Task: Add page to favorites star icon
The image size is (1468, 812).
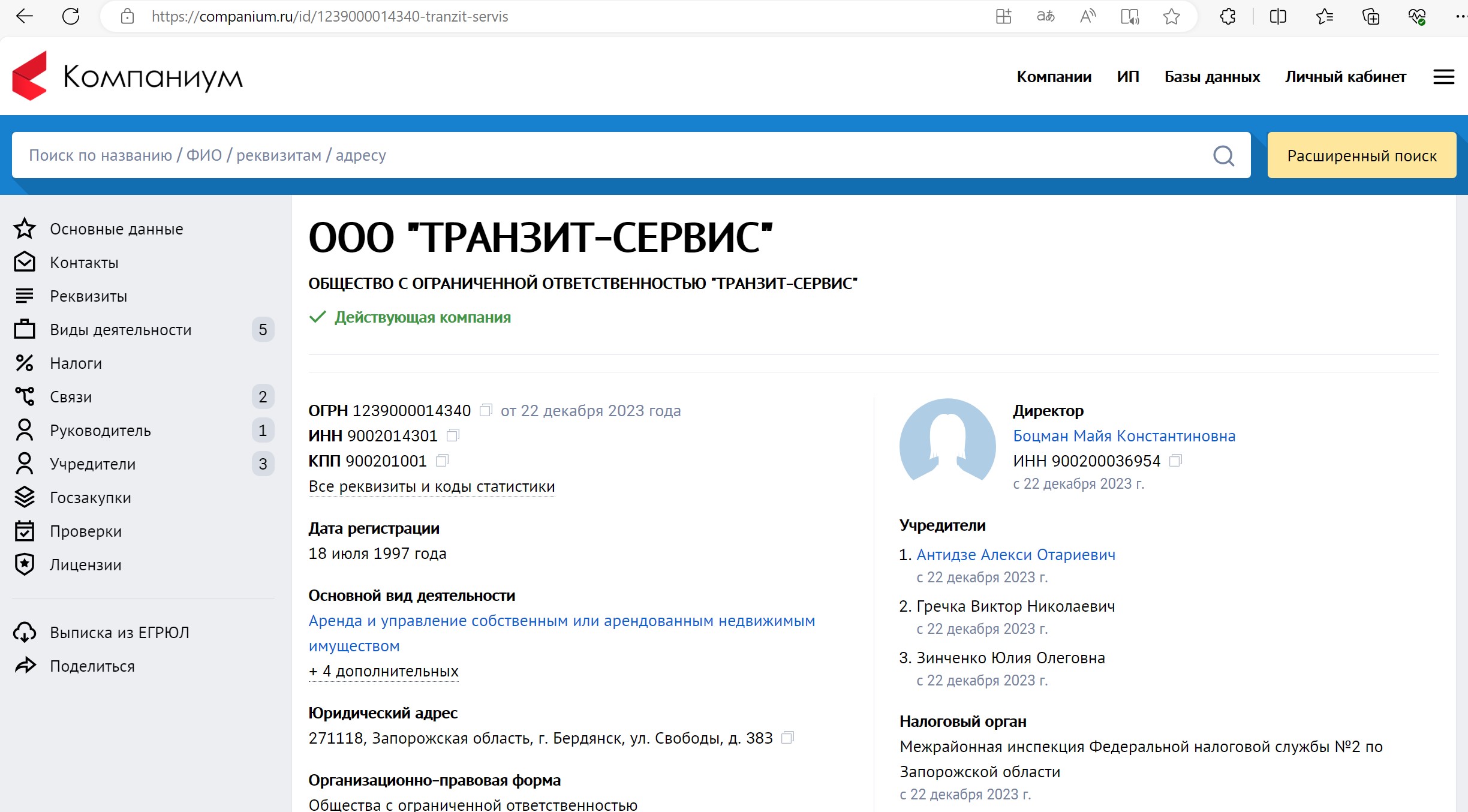Action: (1171, 16)
